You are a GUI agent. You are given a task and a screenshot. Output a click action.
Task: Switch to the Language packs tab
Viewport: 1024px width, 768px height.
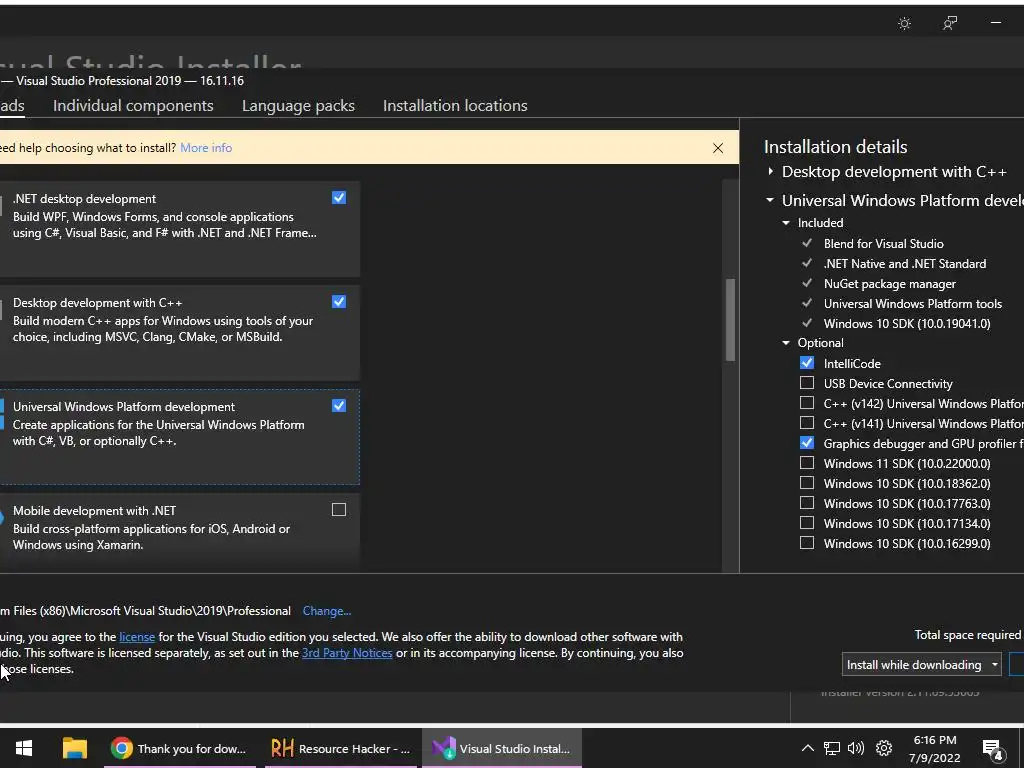click(x=298, y=106)
